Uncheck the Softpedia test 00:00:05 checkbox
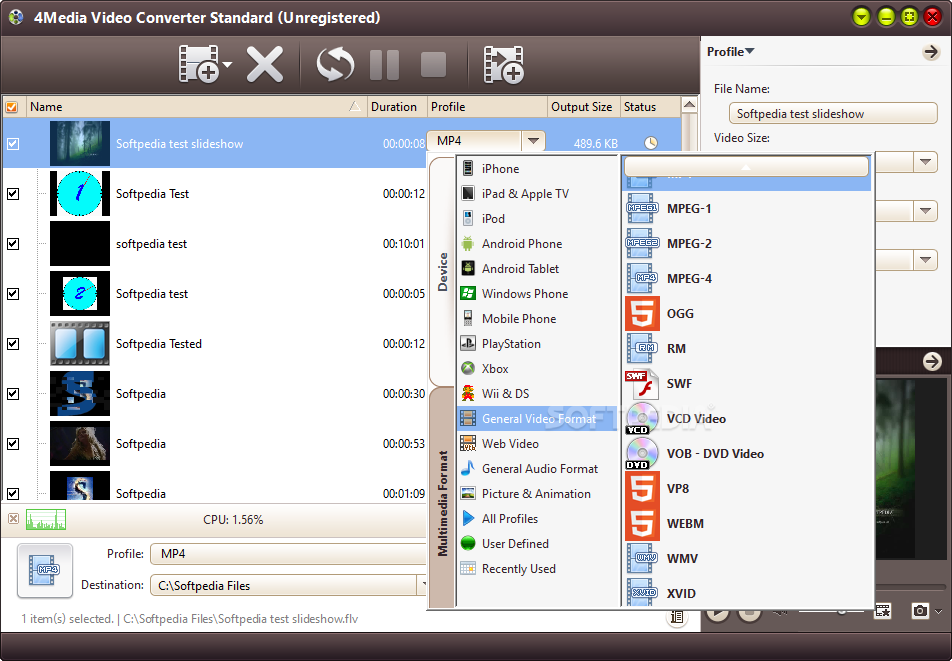 point(13,294)
